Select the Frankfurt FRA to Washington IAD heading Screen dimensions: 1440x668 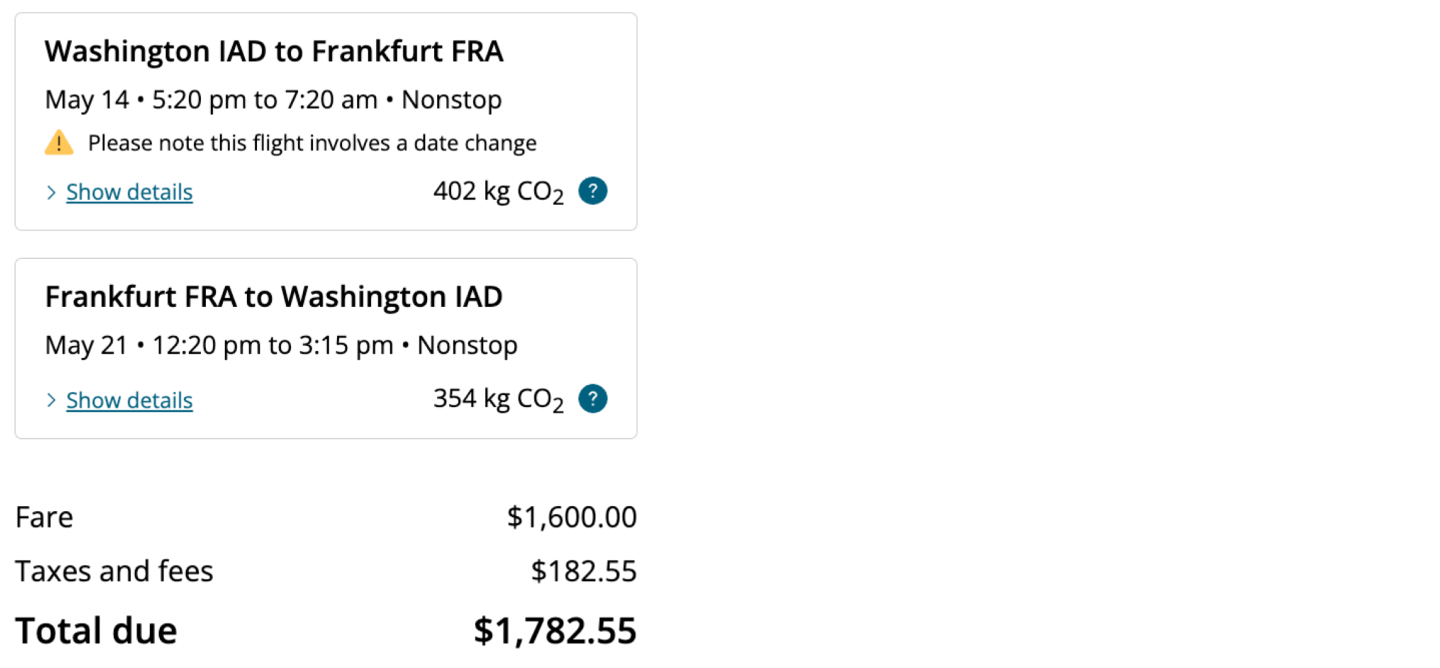click(x=274, y=297)
